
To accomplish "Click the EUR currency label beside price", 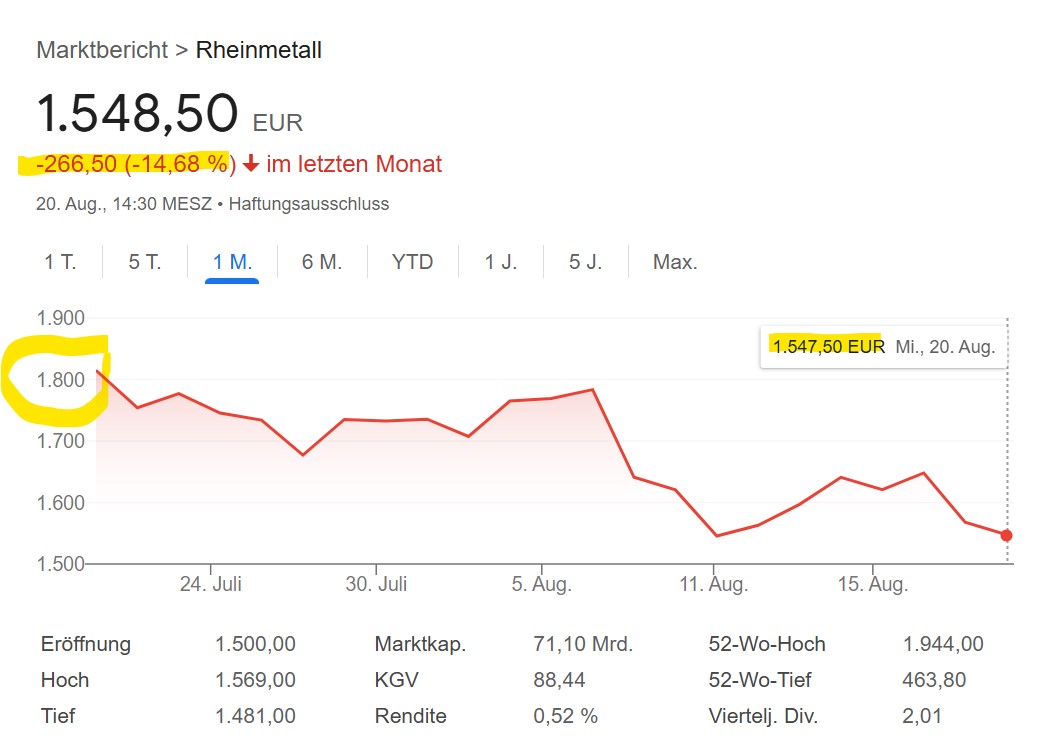I will pos(278,123).
